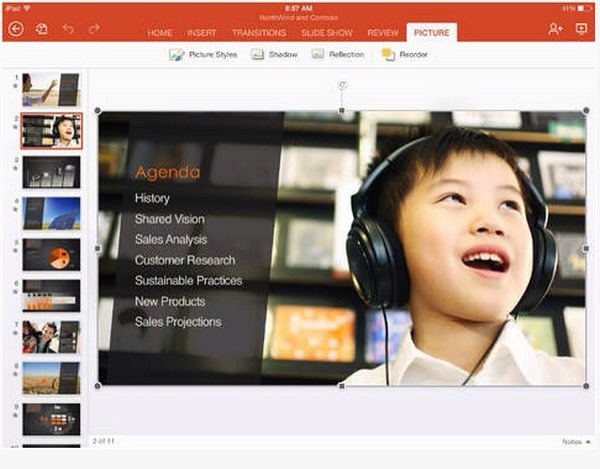
Task: Click the 'Customer Research' agenda item
Action: pyautogui.click(x=185, y=260)
